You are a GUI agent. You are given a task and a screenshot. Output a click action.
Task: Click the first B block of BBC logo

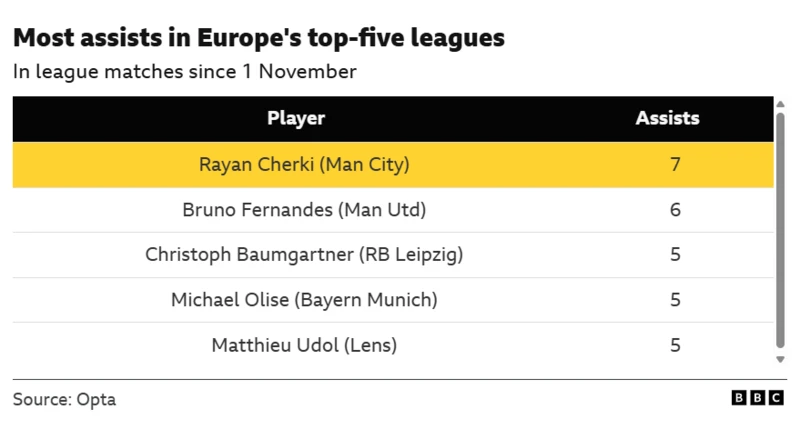[739, 398]
